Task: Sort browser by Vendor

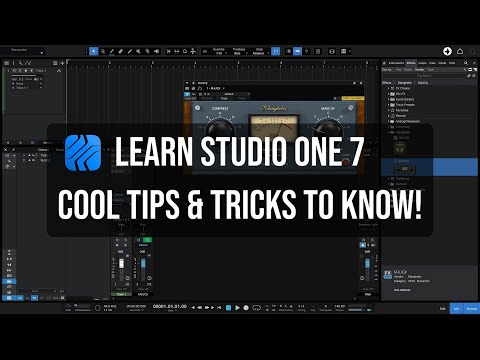Action: click(419, 70)
